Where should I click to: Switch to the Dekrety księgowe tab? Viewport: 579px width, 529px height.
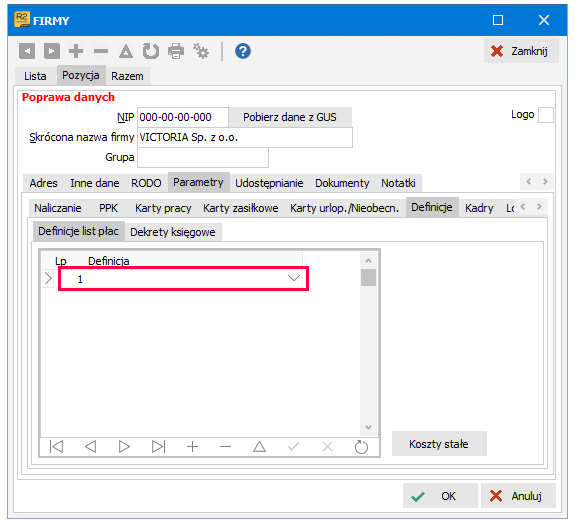173,232
